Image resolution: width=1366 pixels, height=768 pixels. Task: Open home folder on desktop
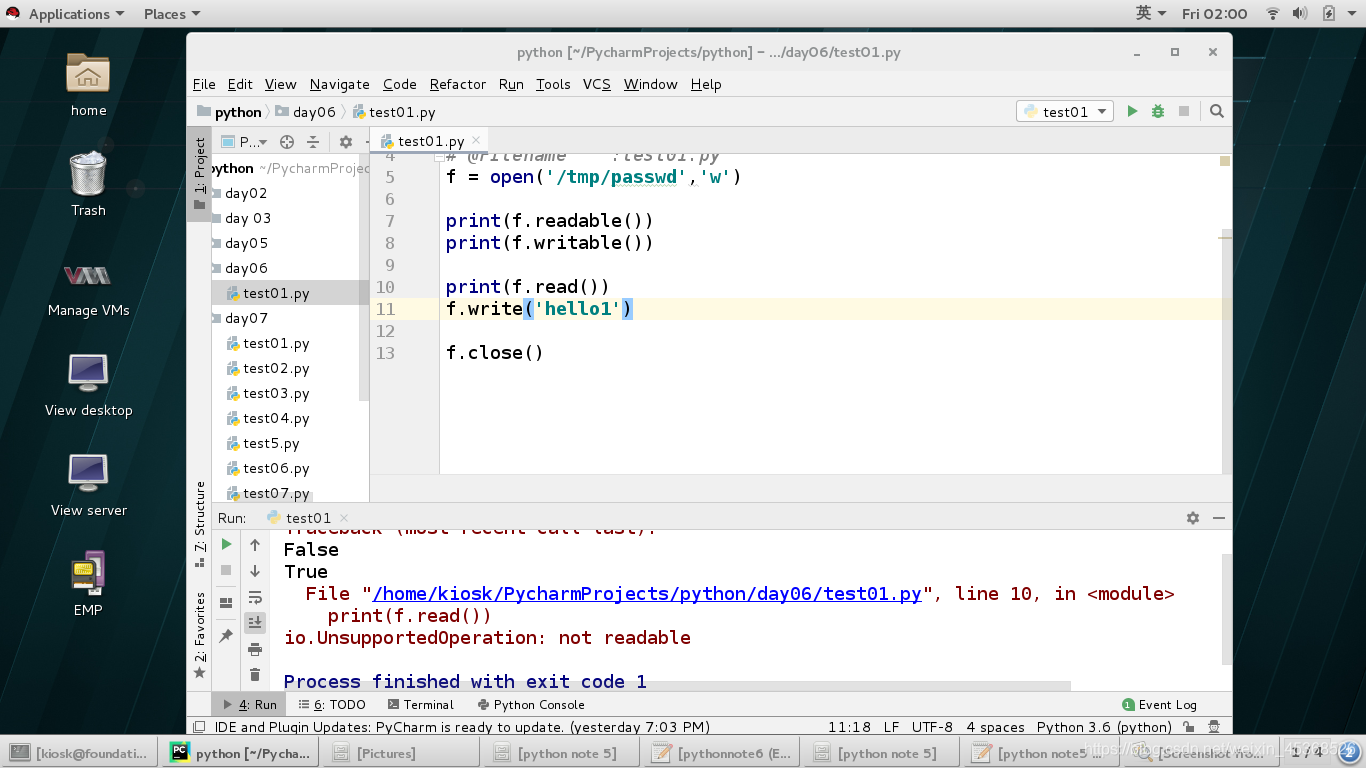click(x=88, y=83)
